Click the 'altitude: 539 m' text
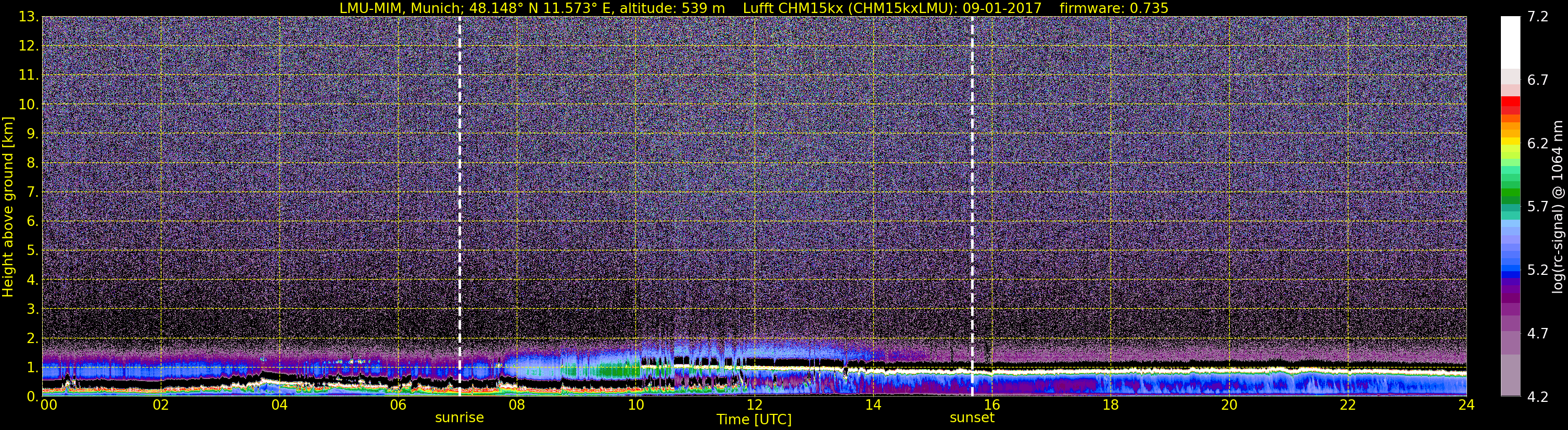The height and width of the screenshot is (430, 1568). (x=672, y=8)
